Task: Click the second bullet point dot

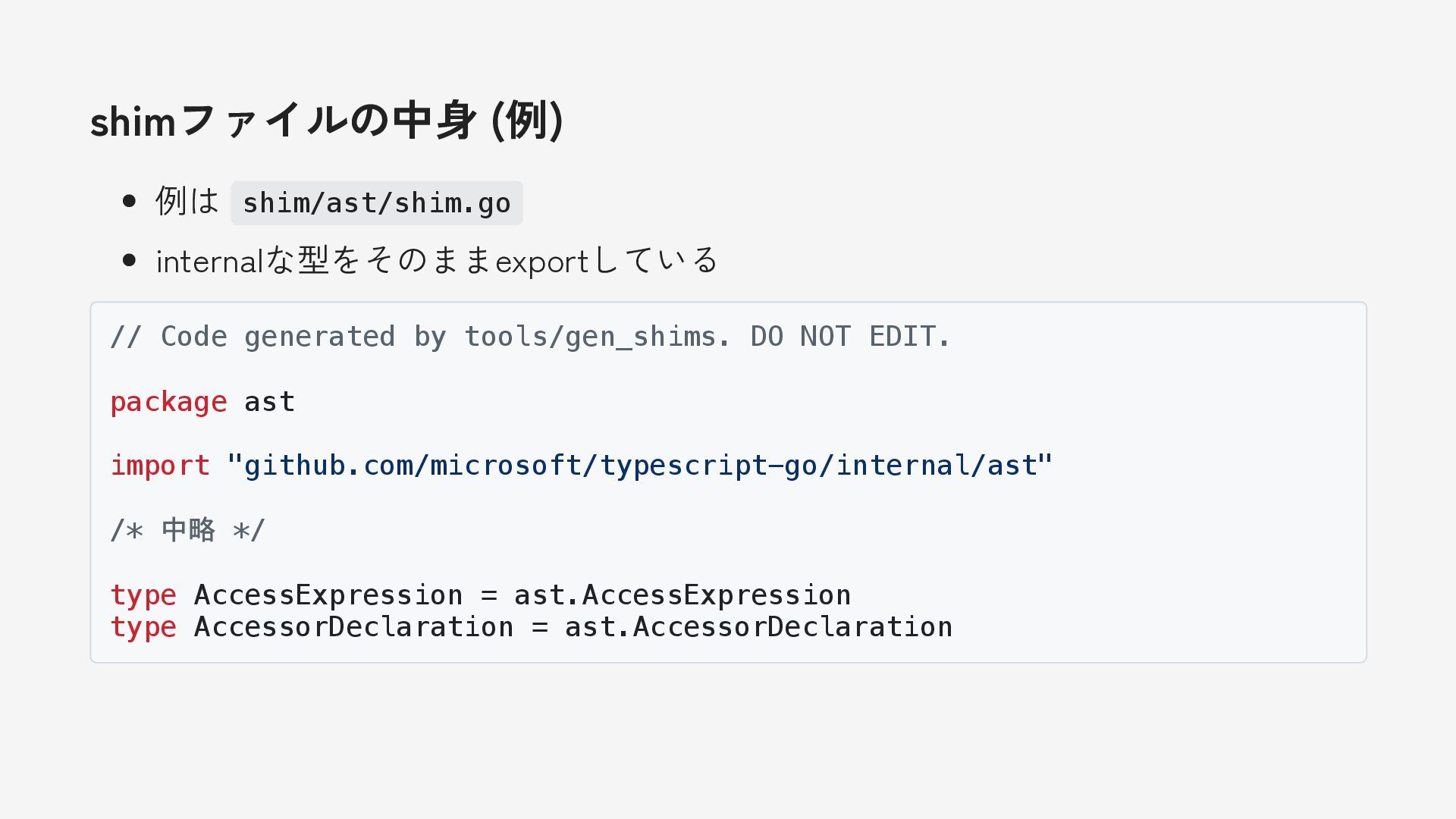Action: coord(129,261)
